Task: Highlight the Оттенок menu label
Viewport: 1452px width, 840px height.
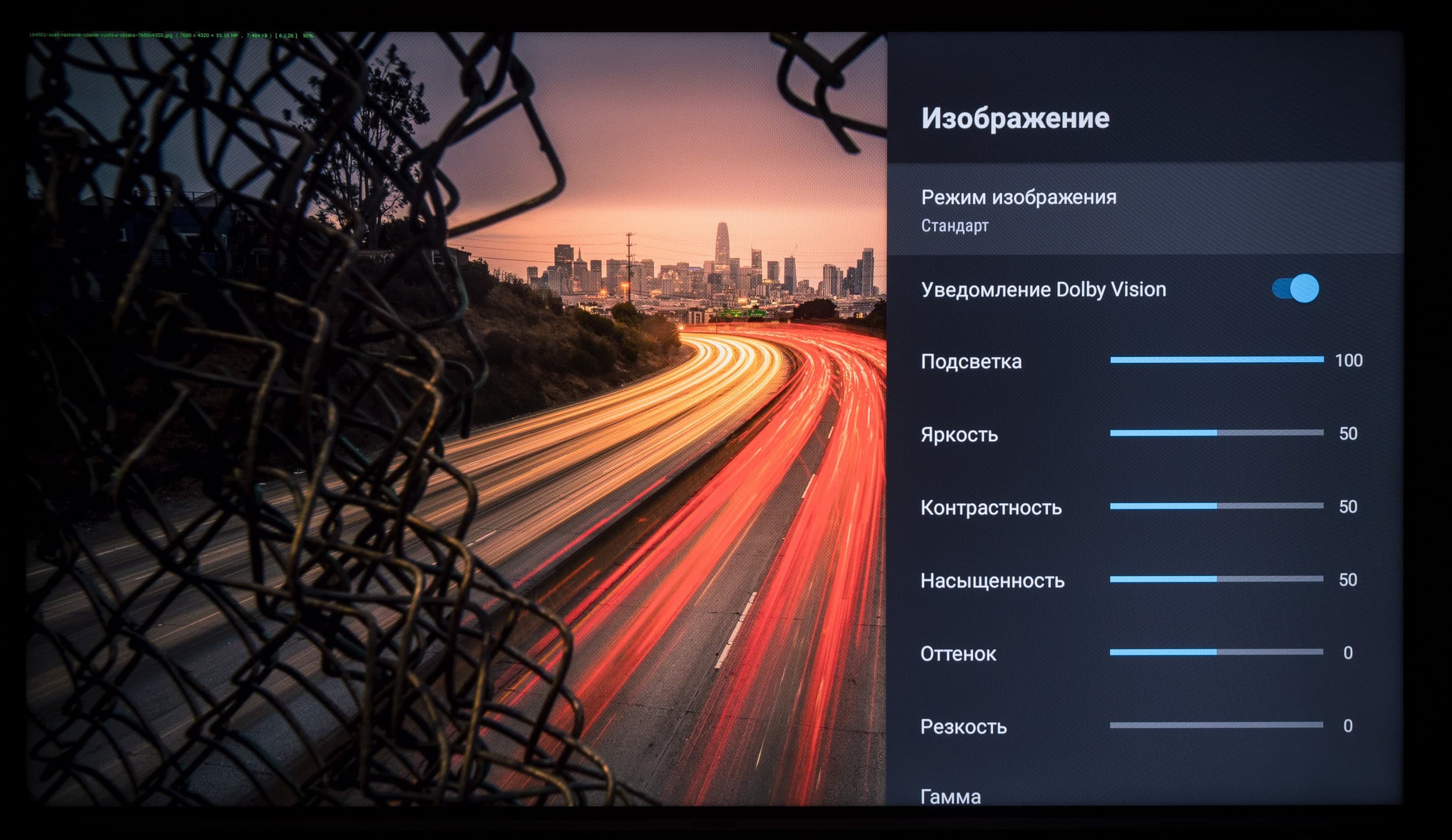Action: [958, 654]
